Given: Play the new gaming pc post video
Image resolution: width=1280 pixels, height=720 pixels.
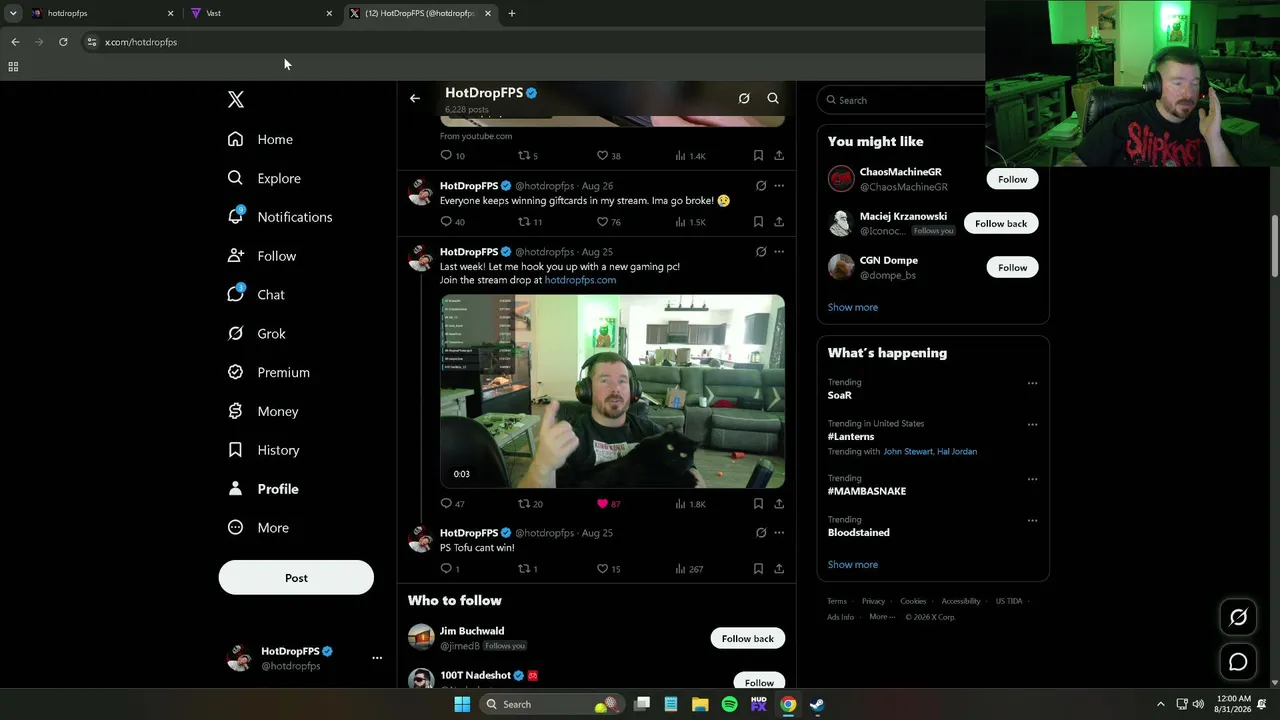Looking at the screenshot, I should click(x=612, y=391).
